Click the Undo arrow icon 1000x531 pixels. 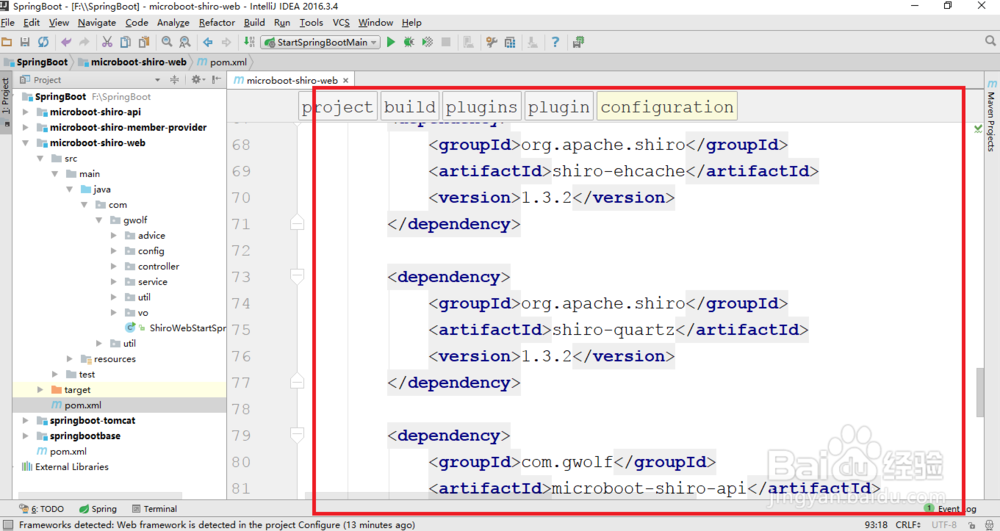click(x=66, y=42)
